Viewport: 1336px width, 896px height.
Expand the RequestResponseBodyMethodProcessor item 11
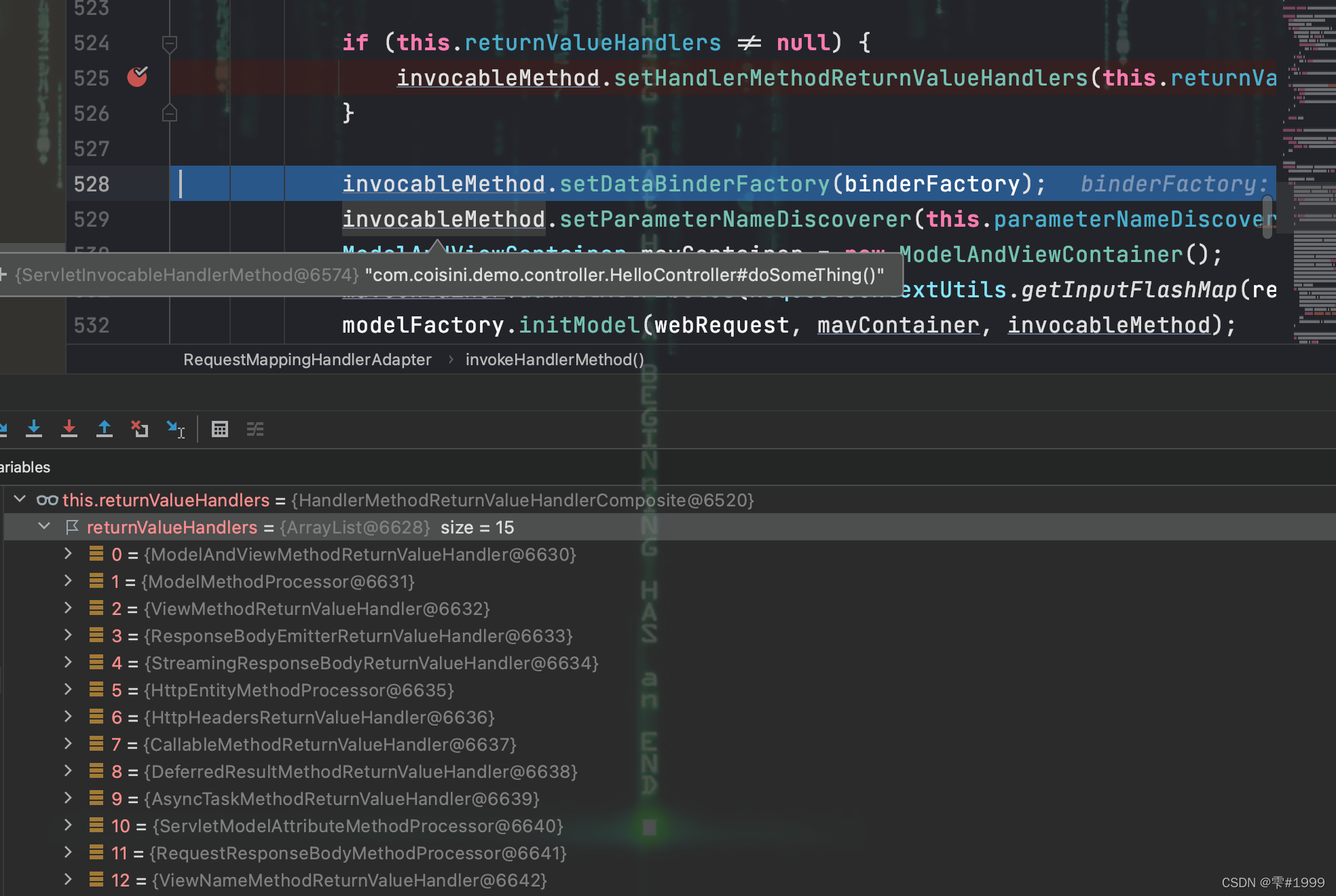(x=68, y=853)
